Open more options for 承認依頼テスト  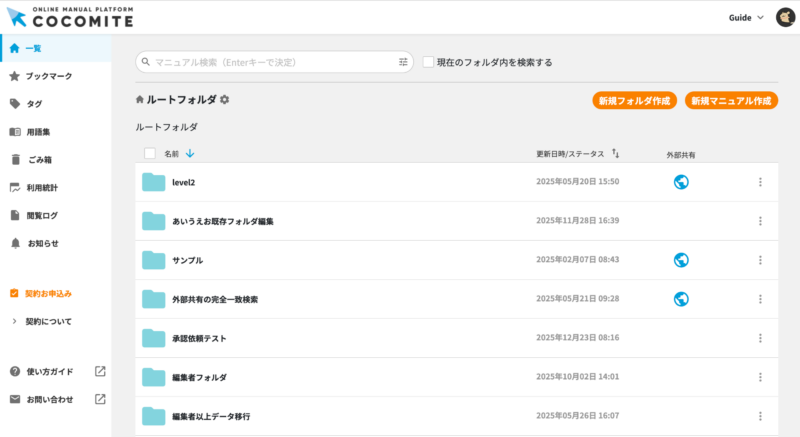pos(760,338)
